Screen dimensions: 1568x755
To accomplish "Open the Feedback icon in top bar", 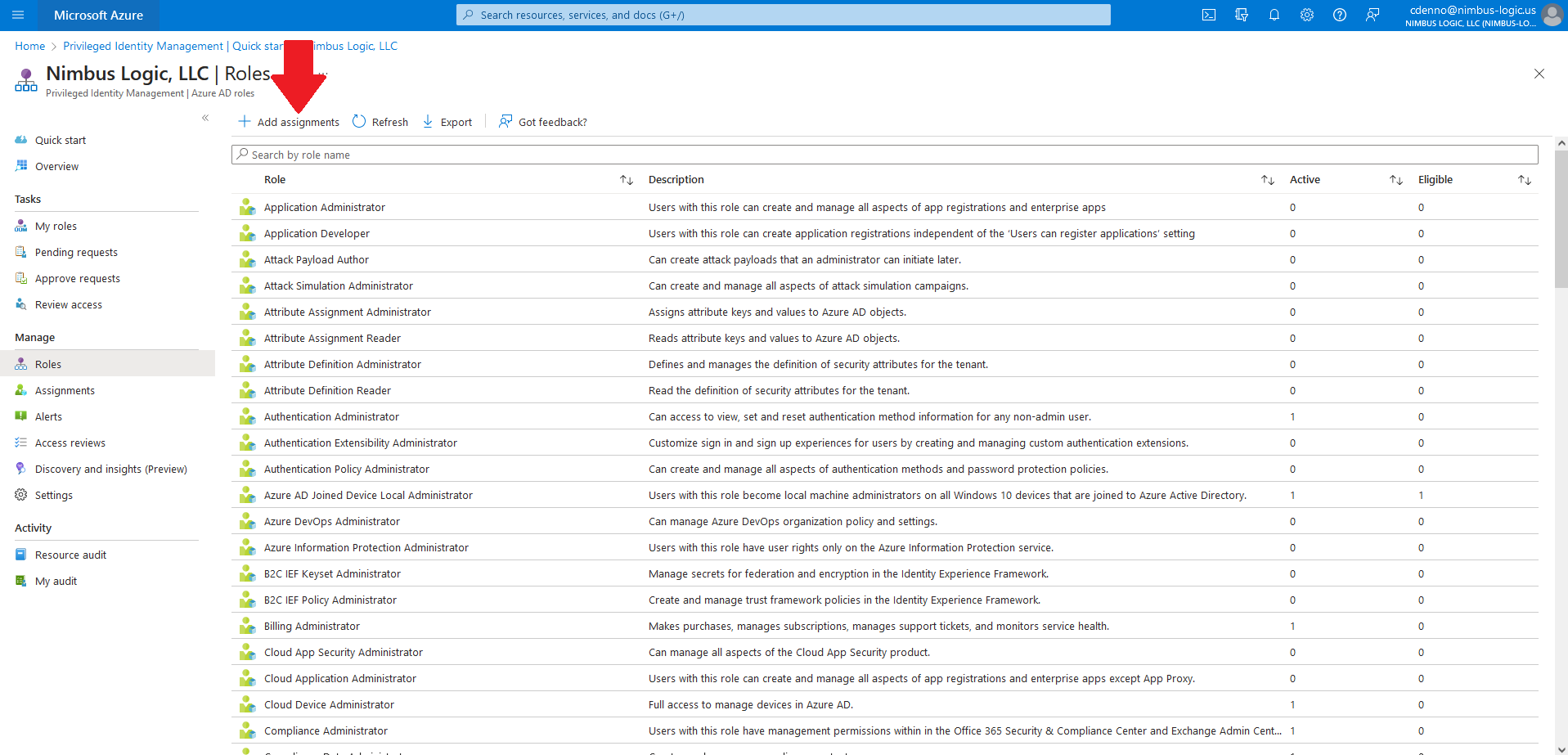I will [1373, 15].
